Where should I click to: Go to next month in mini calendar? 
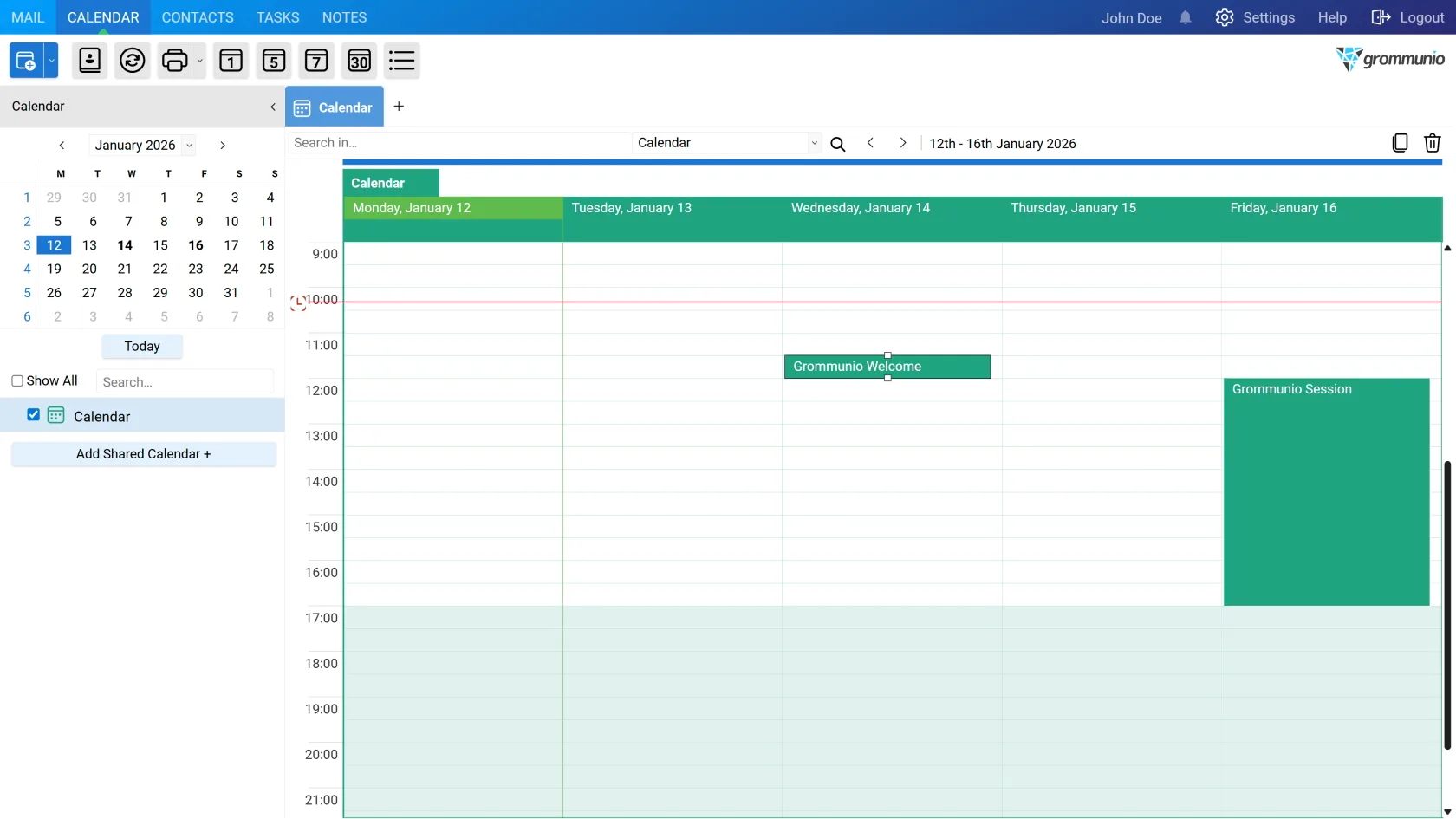[223, 146]
